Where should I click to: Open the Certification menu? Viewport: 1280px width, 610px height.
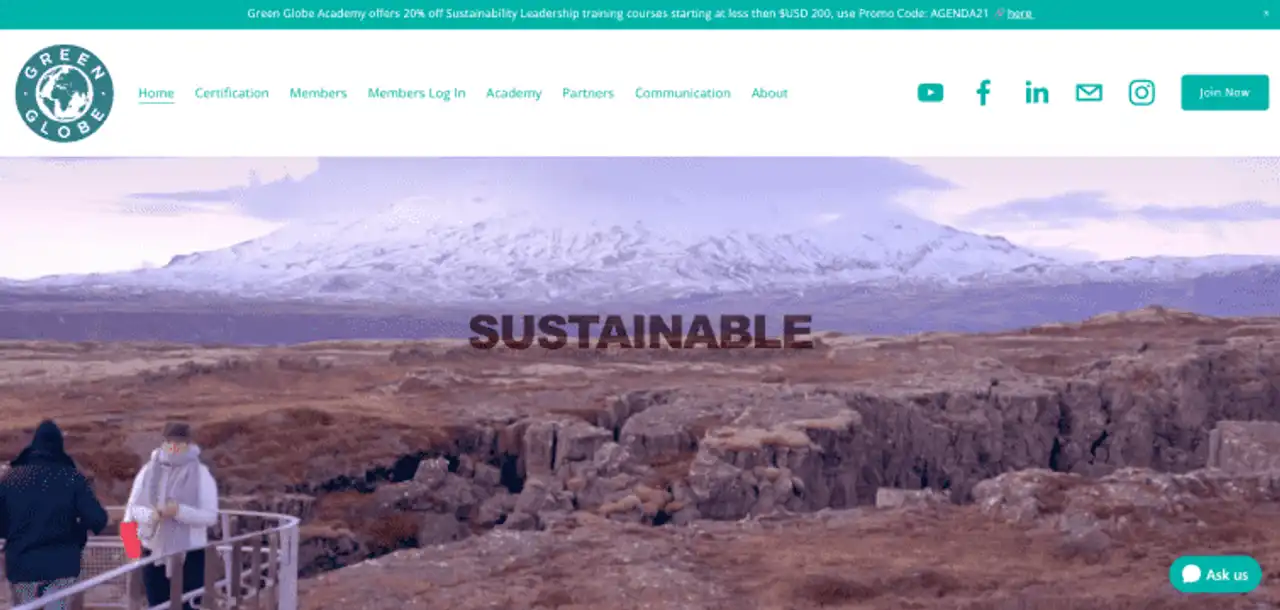[x=232, y=93]
